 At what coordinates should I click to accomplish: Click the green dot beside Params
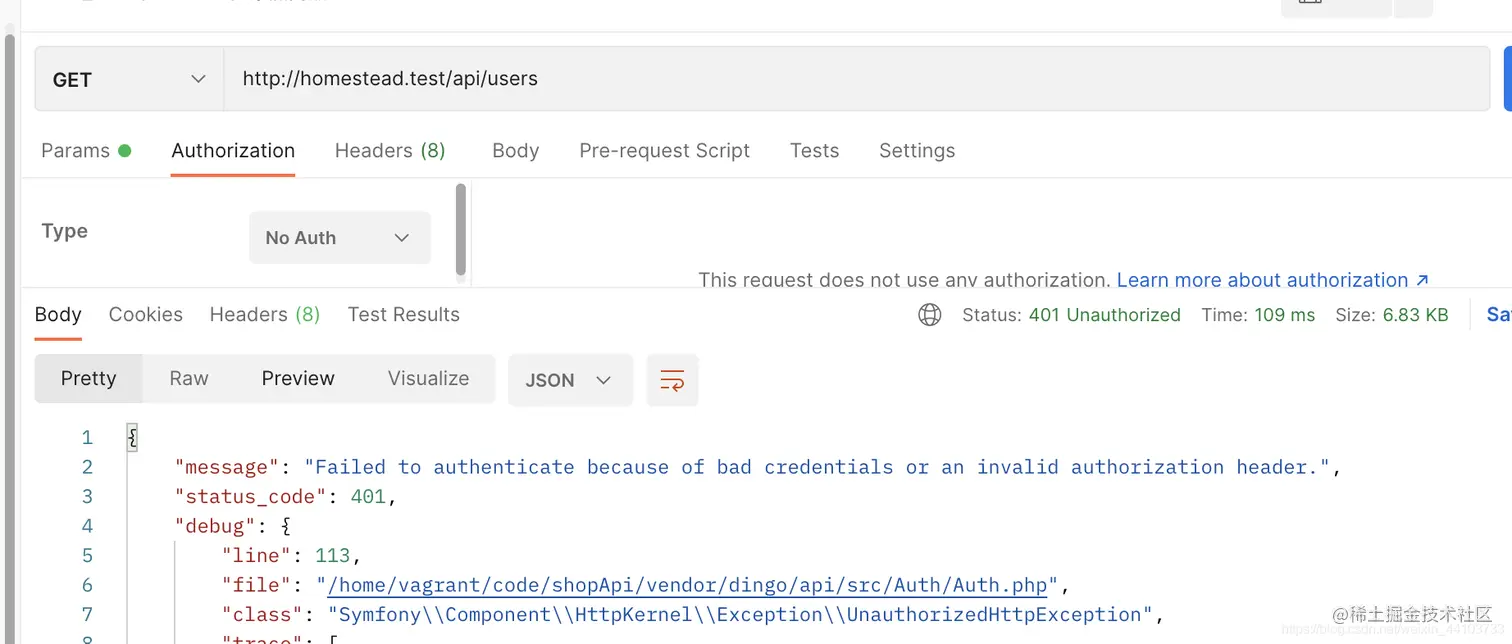[125, 151]
